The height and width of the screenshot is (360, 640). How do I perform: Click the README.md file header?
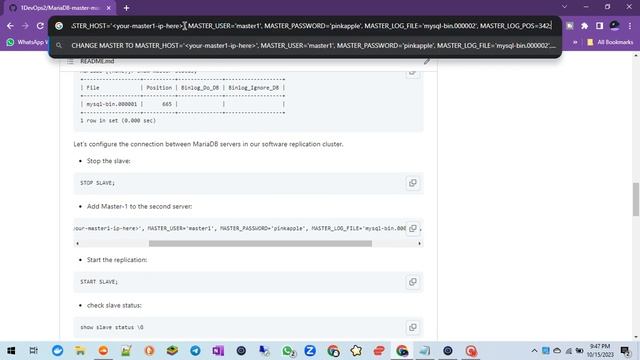tap(97, 61)
